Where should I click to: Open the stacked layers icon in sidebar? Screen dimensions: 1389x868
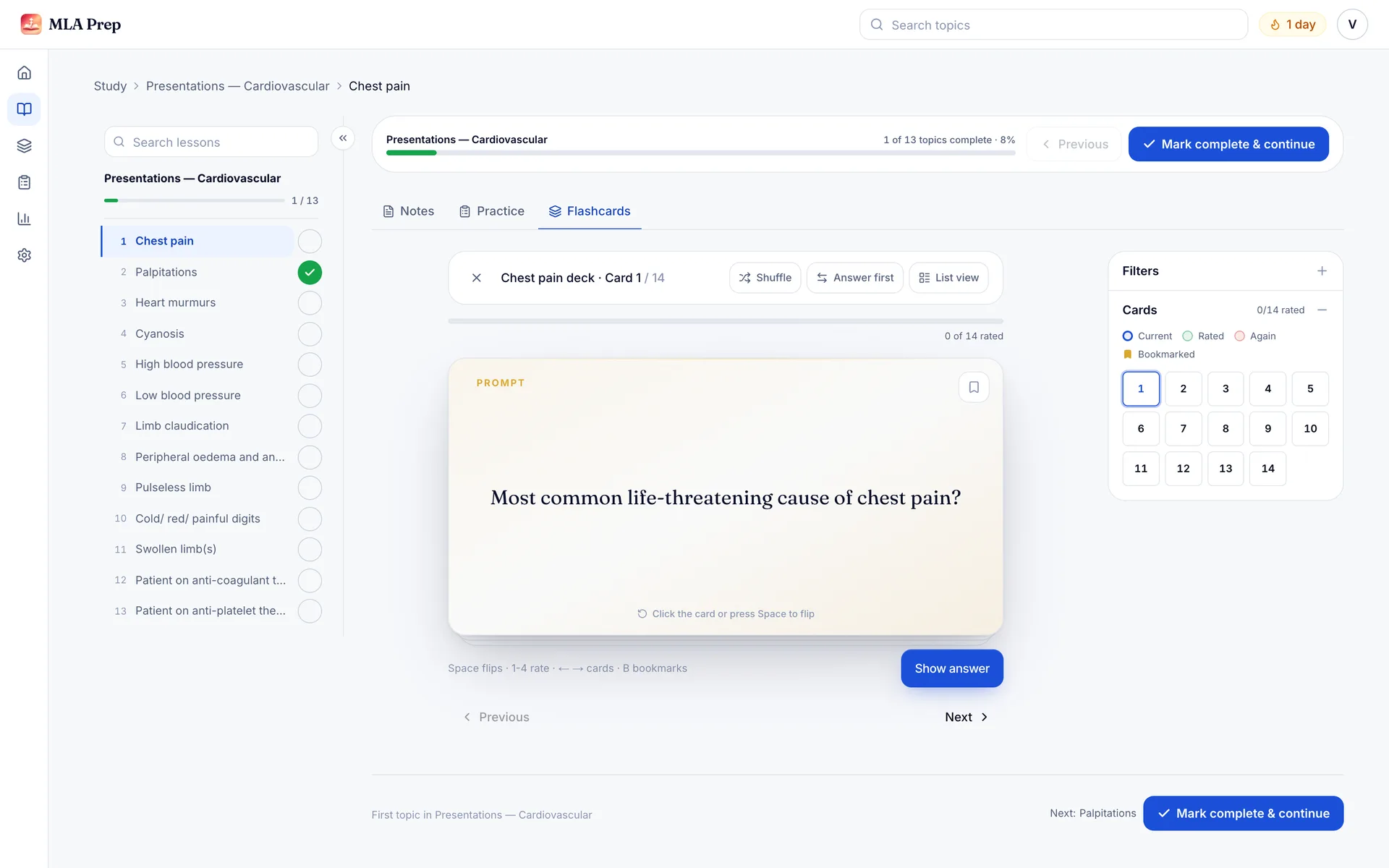coord(24,146)
